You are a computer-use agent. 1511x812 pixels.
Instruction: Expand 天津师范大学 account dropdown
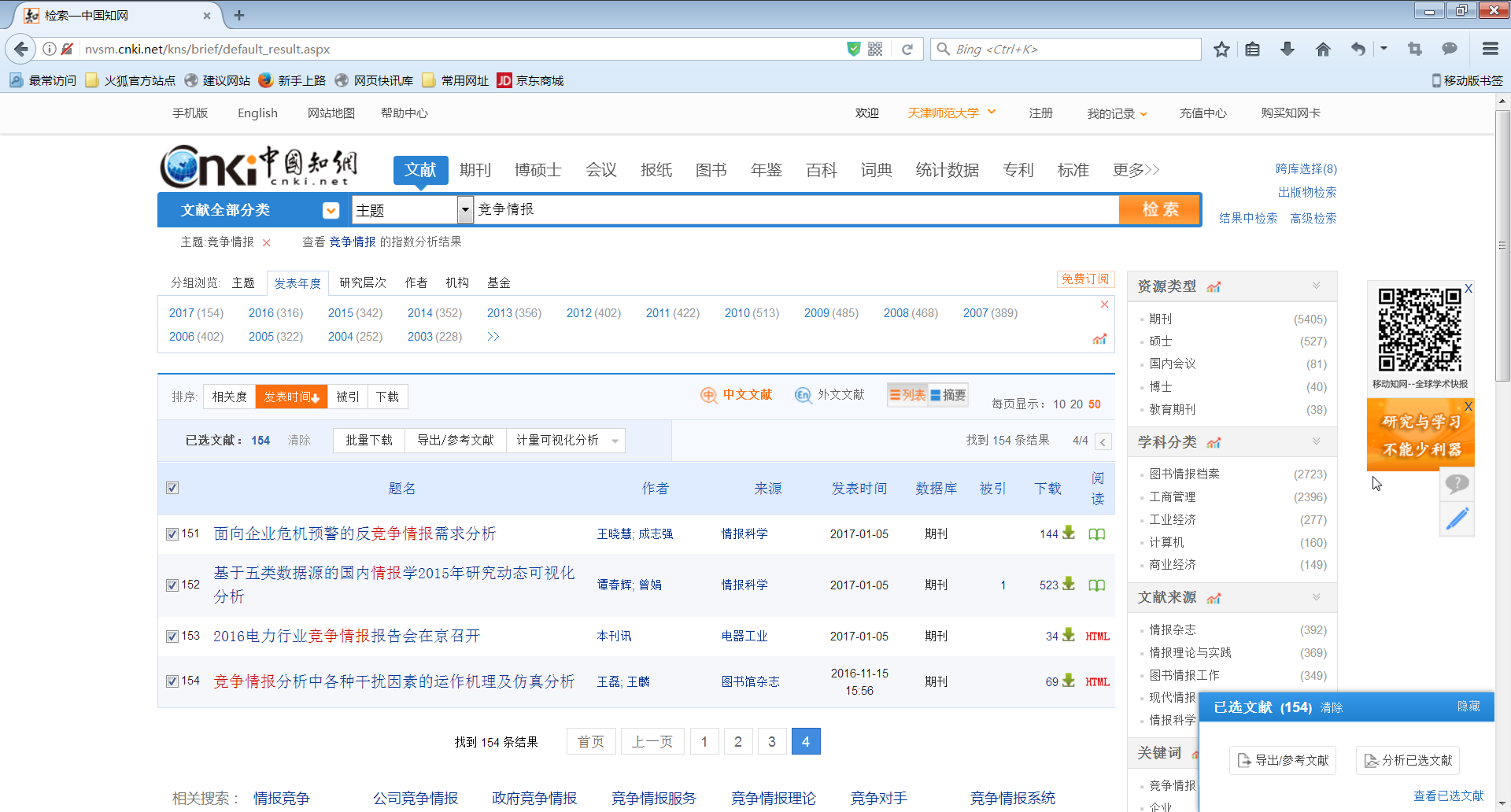coord(992,112)
